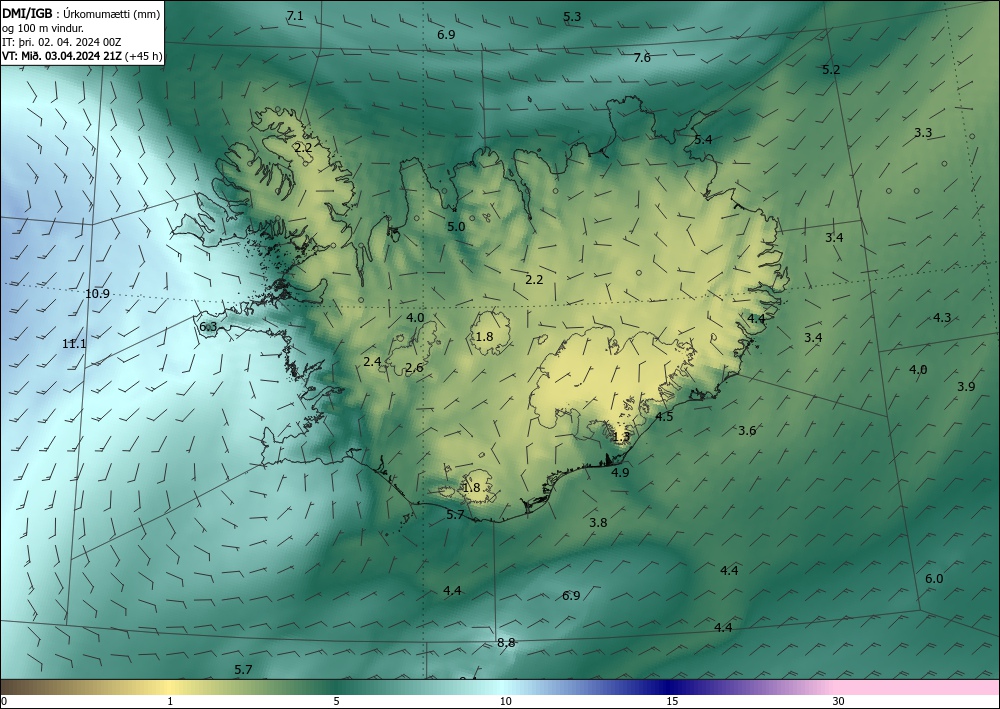Click the 8.8 value label
Screen dimensions: 1000x709
506,643
